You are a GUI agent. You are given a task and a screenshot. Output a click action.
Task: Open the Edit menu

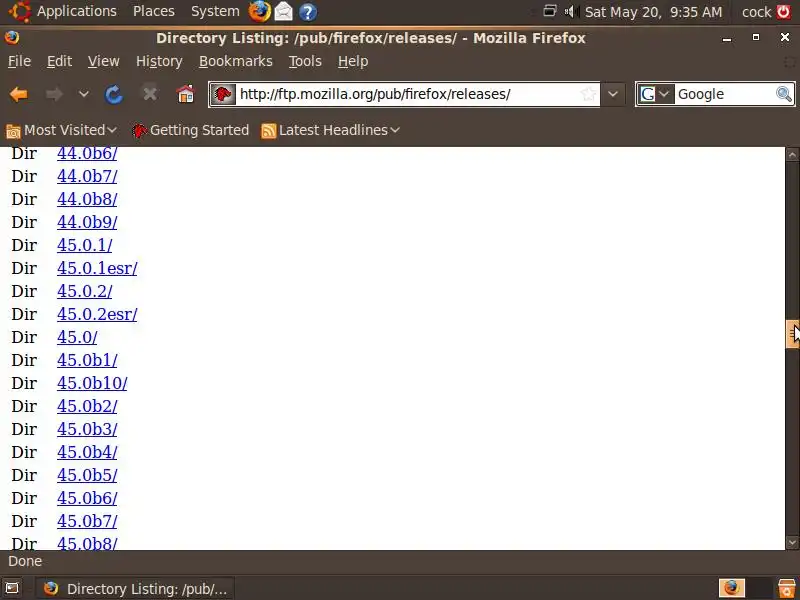[x=59, y=61]
